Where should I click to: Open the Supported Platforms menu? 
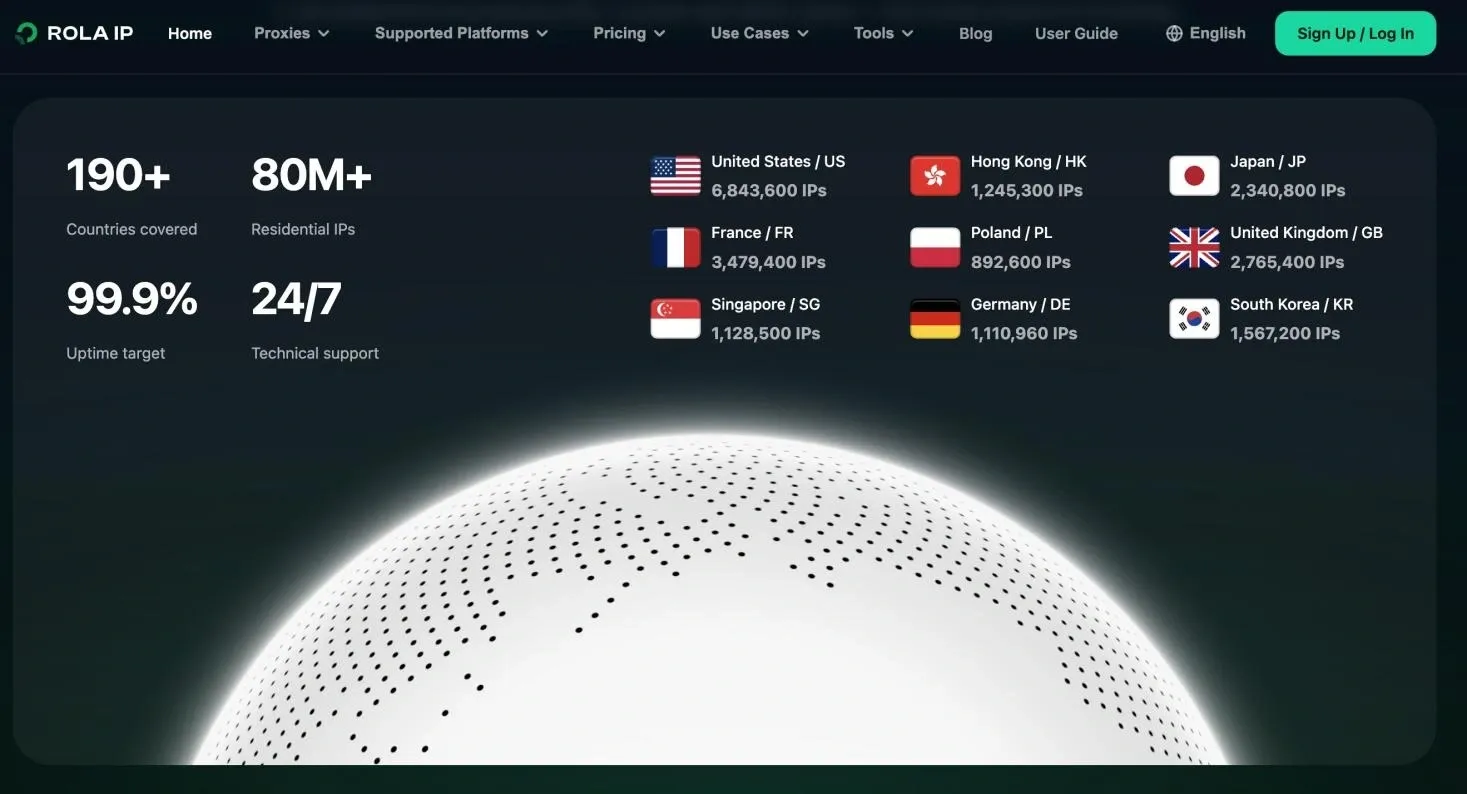point(462,33)
